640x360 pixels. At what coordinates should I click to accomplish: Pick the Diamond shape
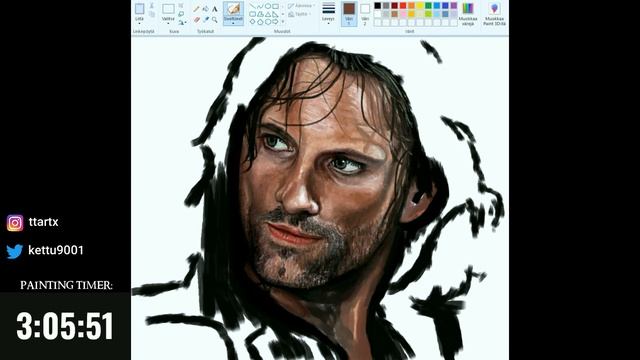coord(253,22)
